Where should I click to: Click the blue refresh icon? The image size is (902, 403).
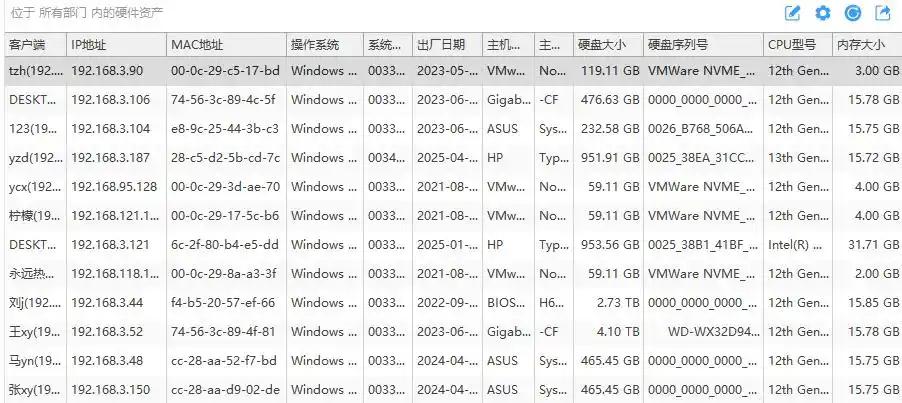click(x=853, y=13)
